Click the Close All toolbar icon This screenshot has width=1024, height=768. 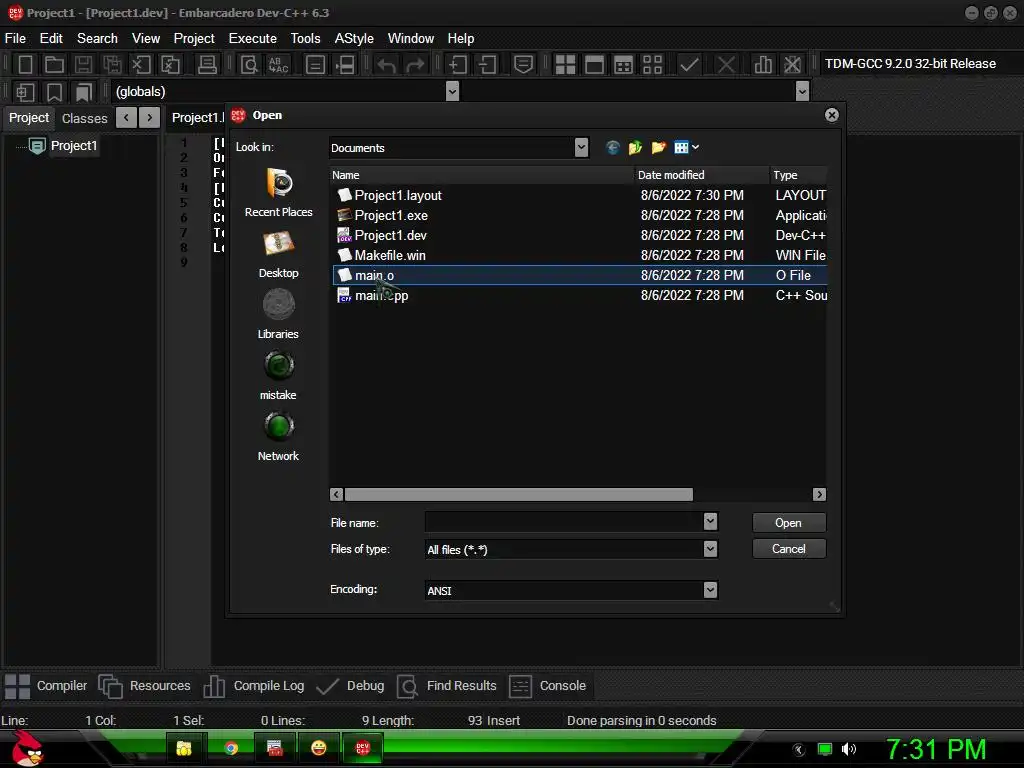click(x=170, y=64)
